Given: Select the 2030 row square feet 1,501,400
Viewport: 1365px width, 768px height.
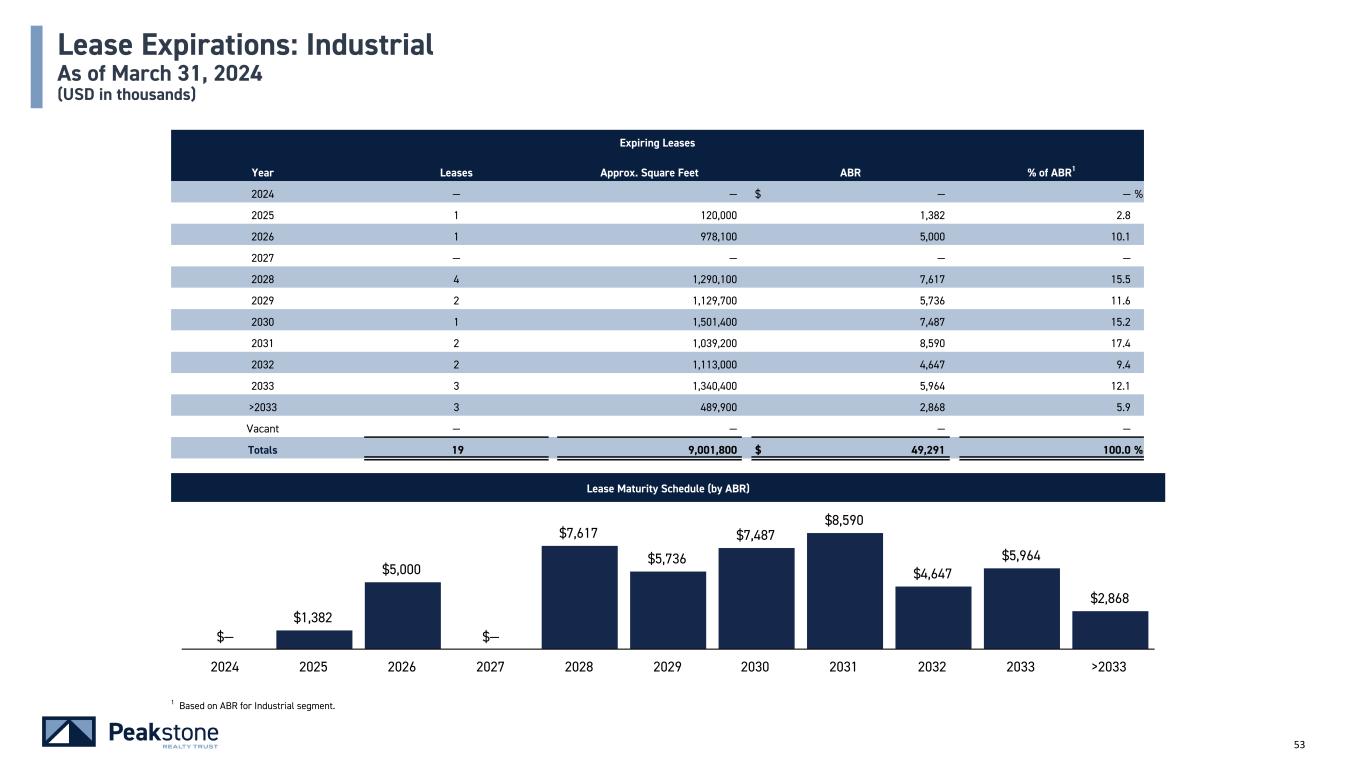Looking at the screenshot, I should coord(710,322).
